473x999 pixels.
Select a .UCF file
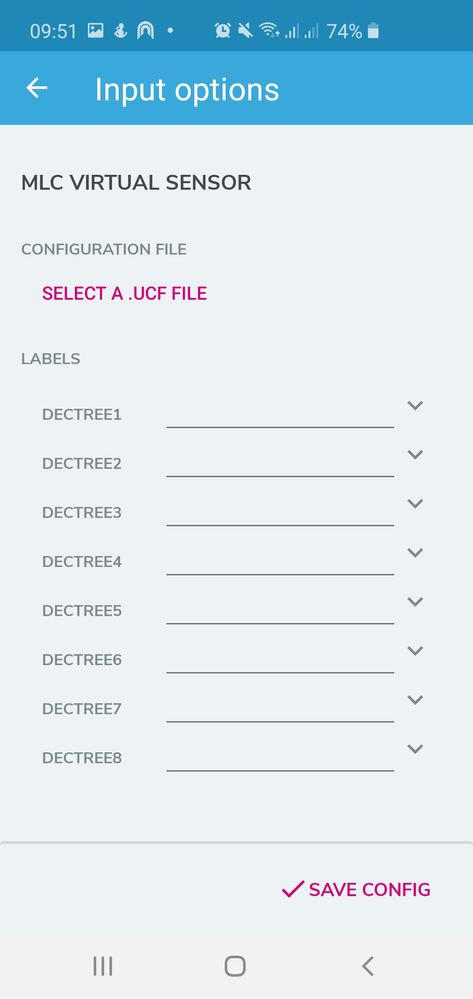tap(124, 293)
